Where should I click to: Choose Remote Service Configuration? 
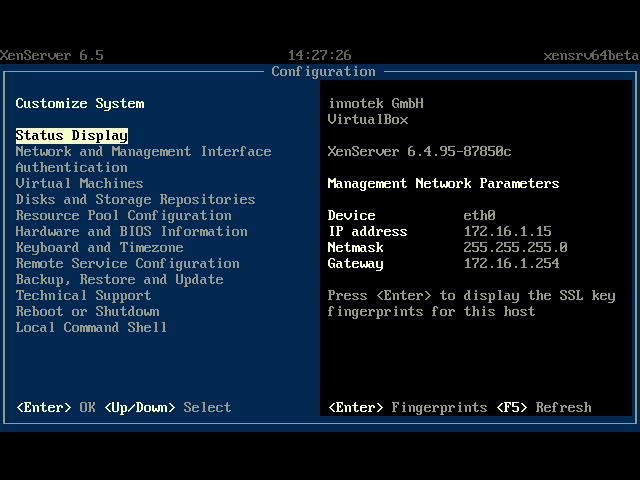click(x=127, y=264)
